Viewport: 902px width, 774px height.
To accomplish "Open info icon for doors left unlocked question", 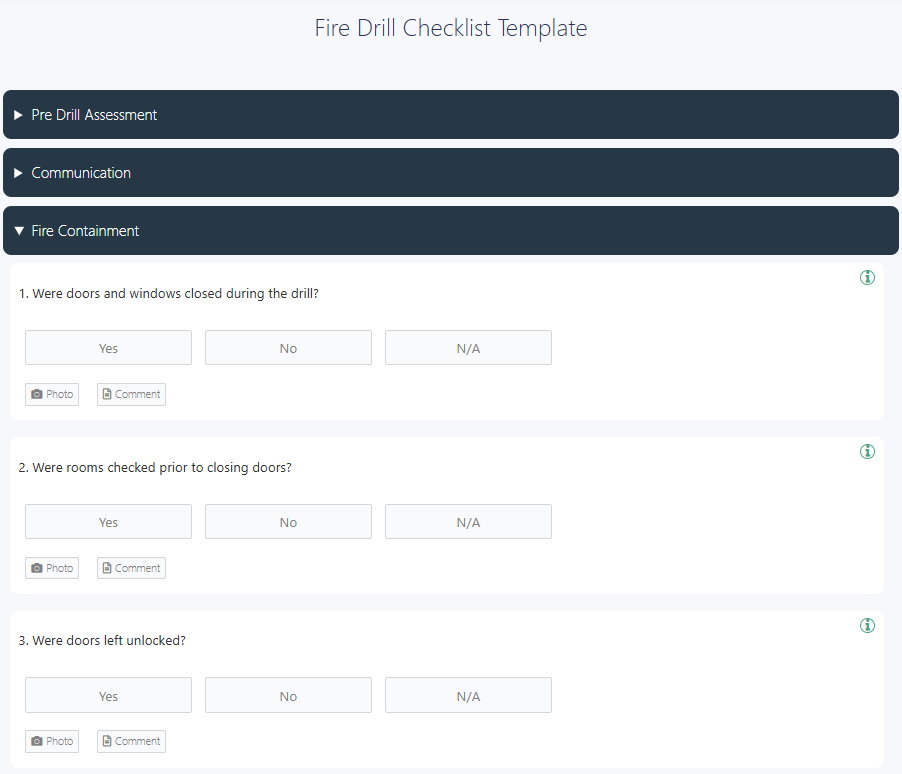I will (x=867, y=625).
